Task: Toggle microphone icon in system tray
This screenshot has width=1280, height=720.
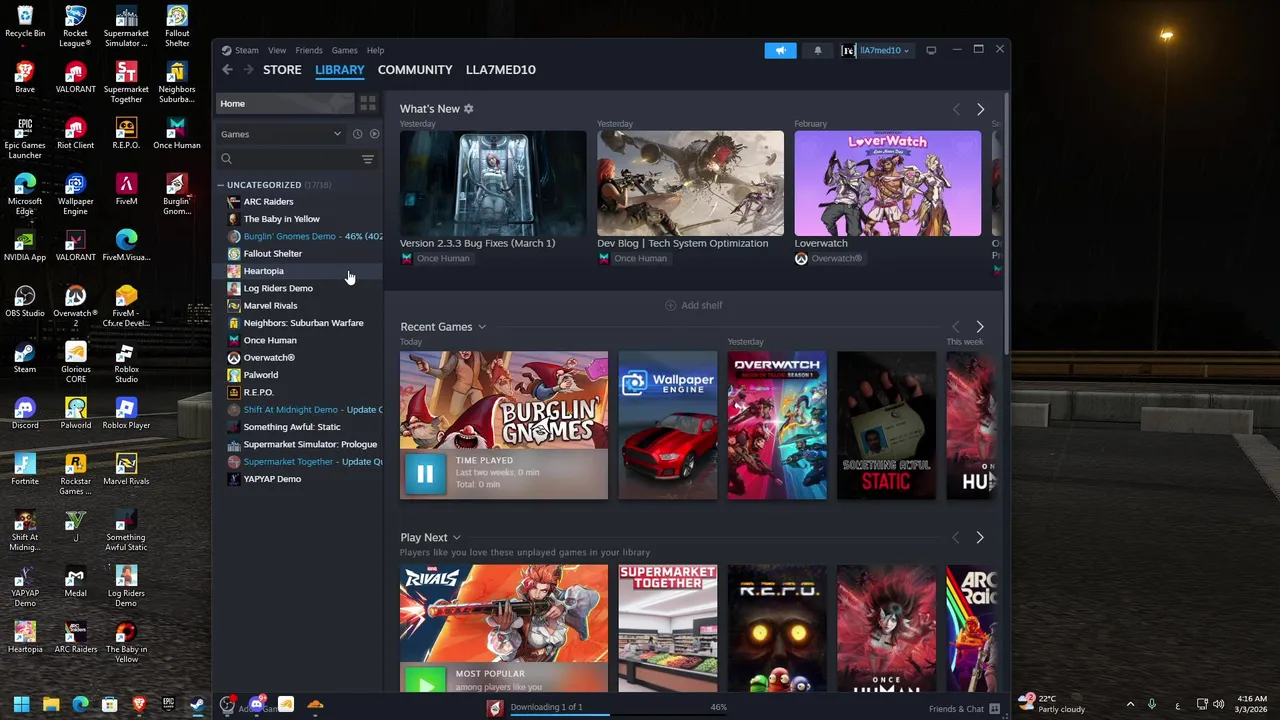Action: (1152, 705)
